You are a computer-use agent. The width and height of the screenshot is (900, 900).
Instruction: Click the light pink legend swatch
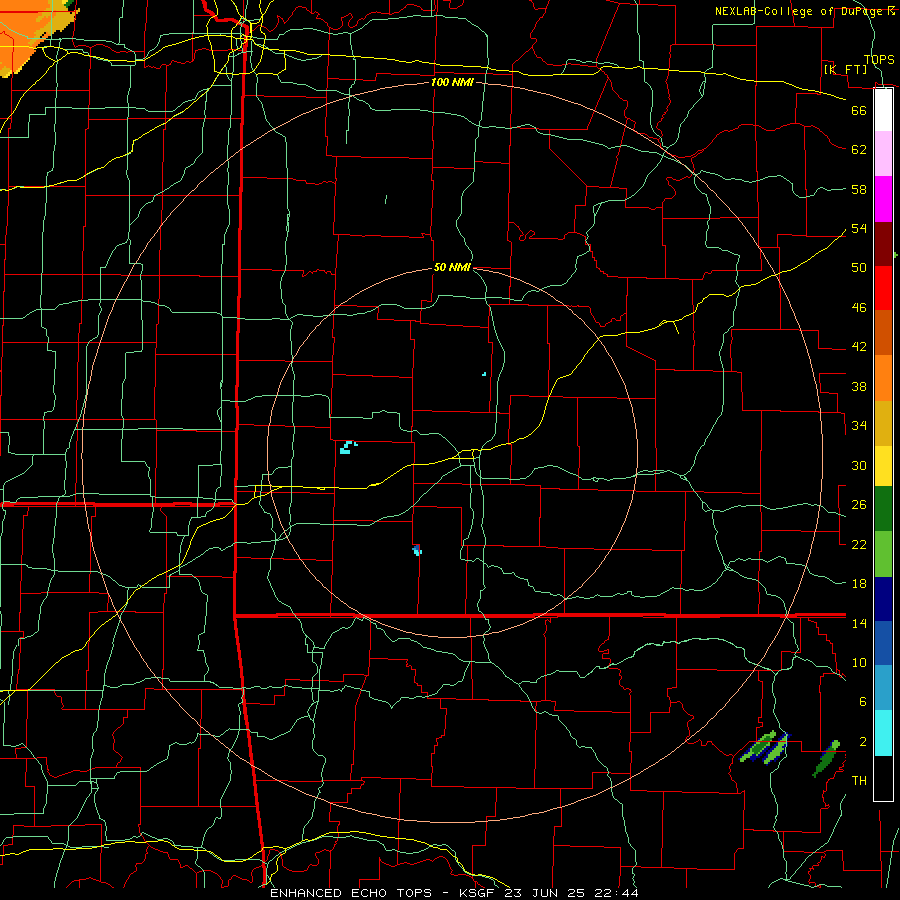pyautogui.click(x=883, y=154)
